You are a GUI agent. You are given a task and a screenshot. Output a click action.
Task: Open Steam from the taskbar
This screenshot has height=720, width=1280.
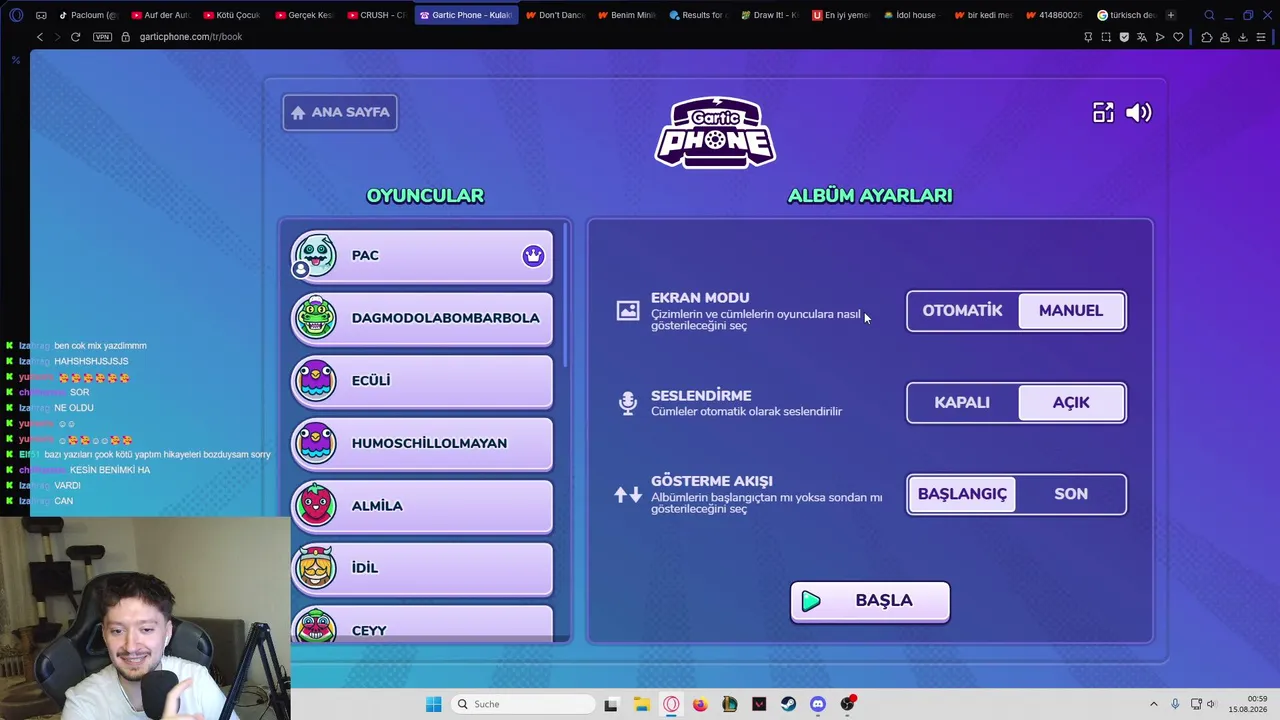pos(789,704)
